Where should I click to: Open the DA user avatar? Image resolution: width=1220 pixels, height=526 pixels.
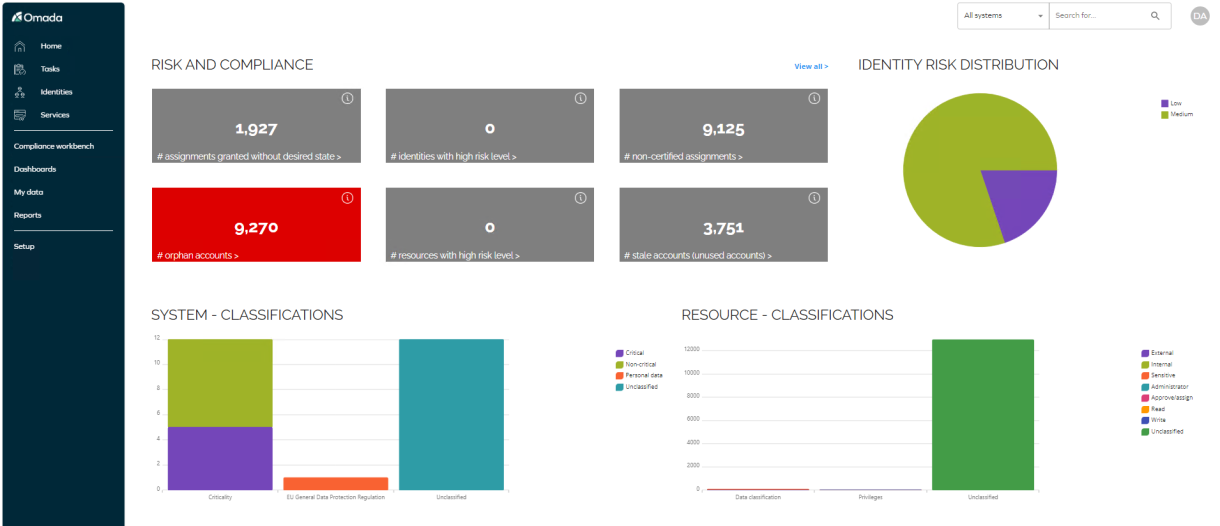pyautogui.click(x=1200, y=16)
